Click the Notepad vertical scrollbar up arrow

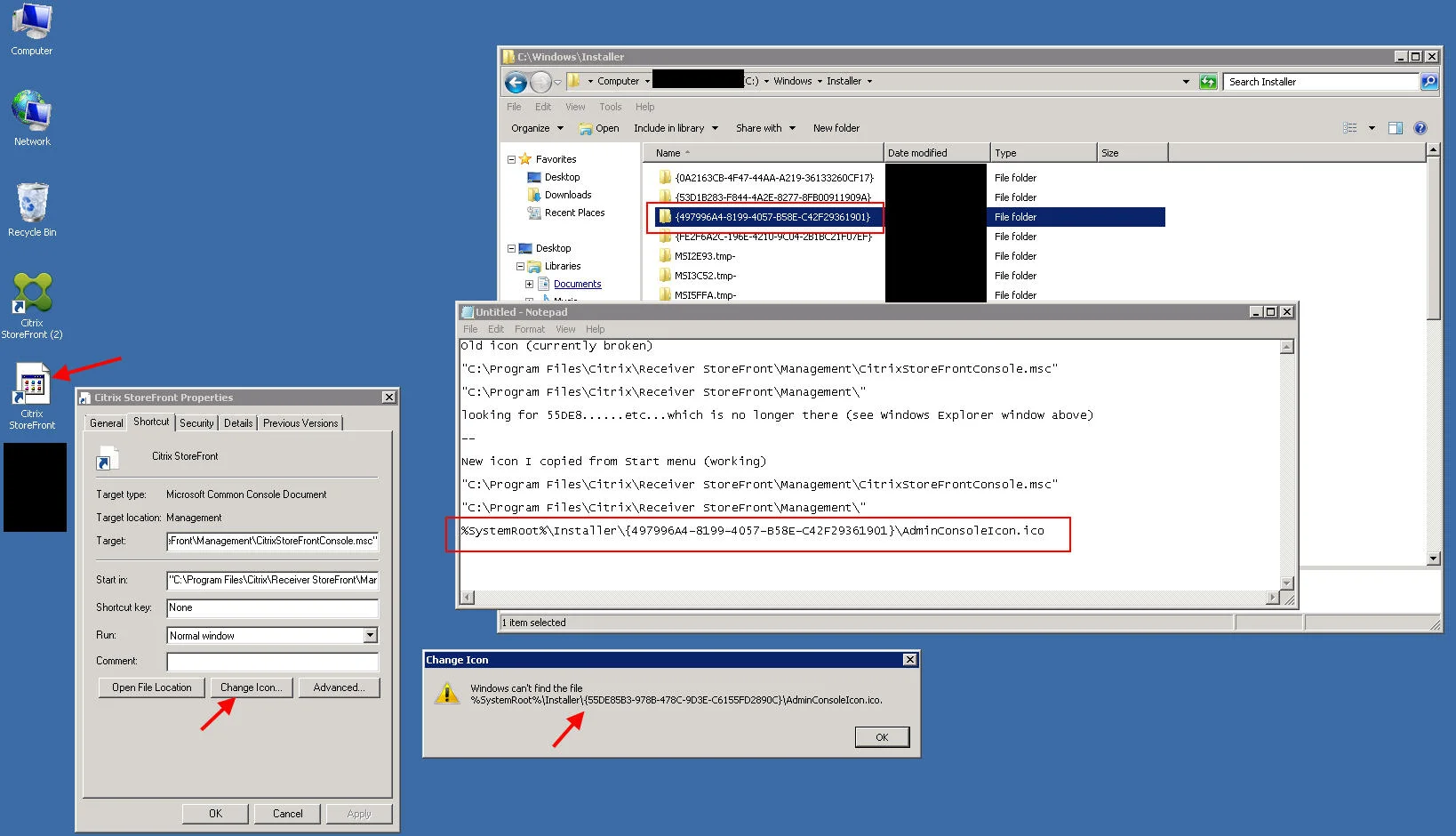click(x=1286, y=347)
